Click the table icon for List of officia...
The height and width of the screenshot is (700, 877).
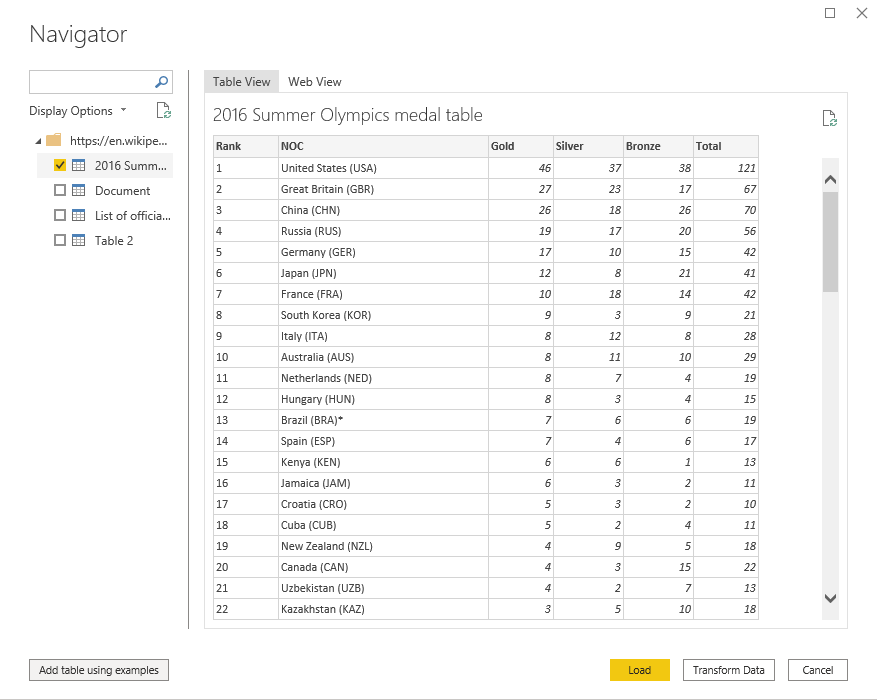79,215
